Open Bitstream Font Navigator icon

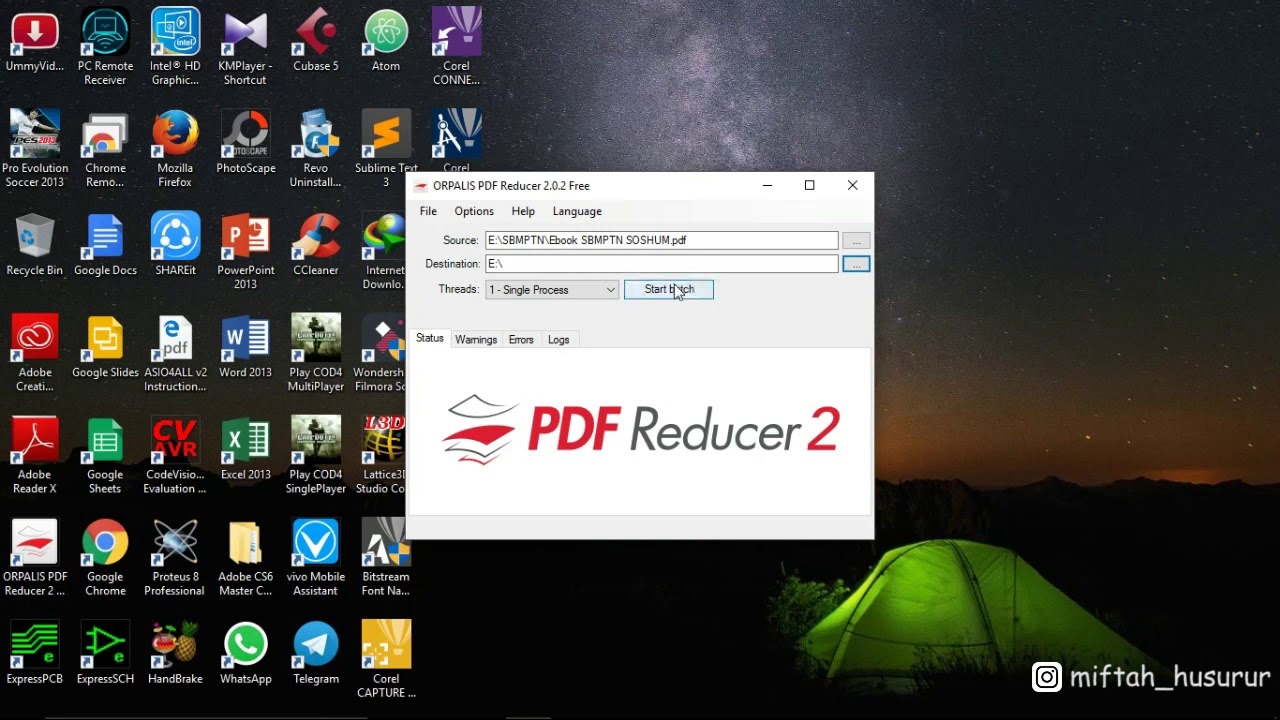[x=386, y=556]
